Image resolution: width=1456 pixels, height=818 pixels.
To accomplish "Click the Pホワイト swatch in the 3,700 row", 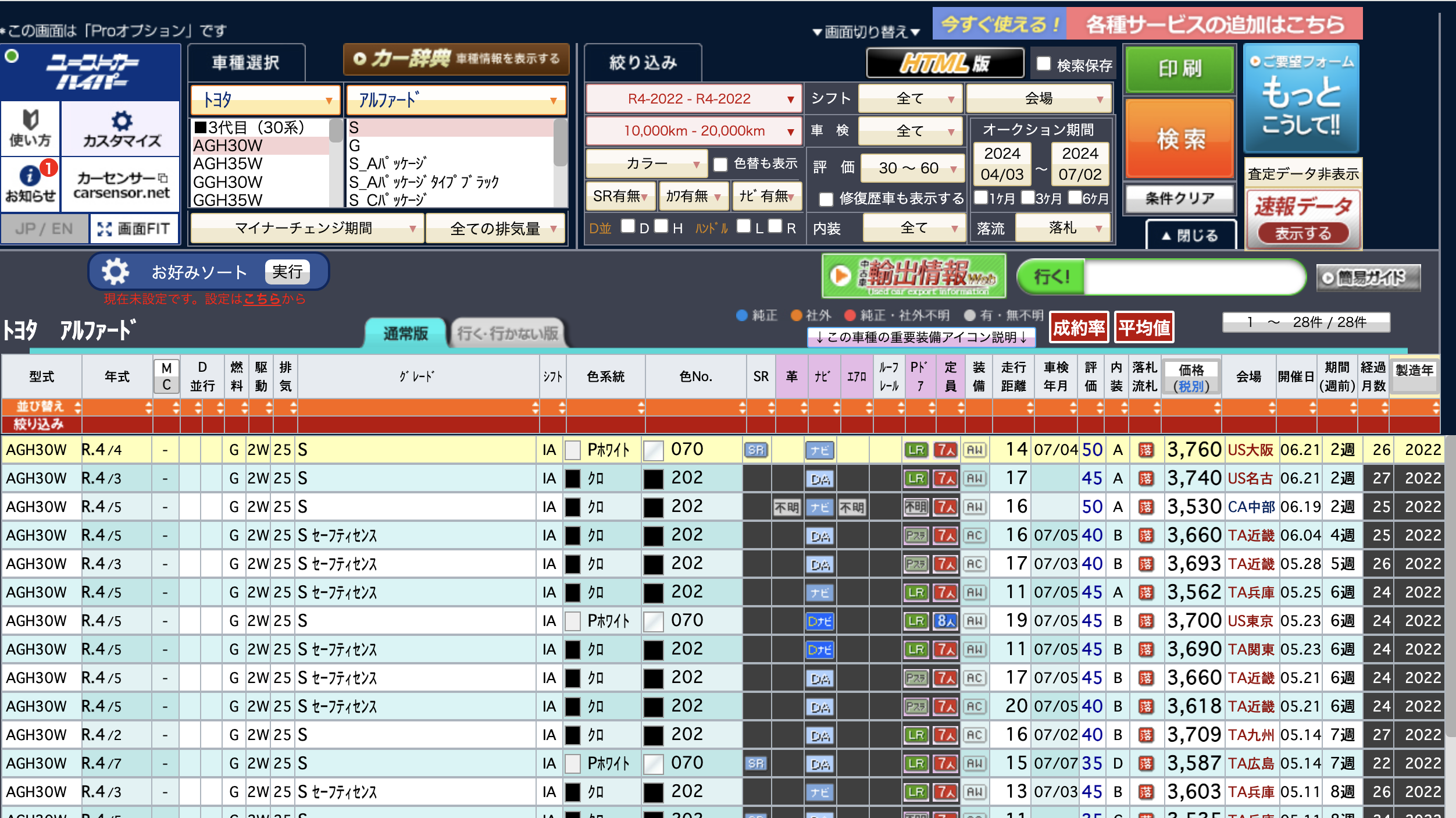I will [x=573, y=621].
